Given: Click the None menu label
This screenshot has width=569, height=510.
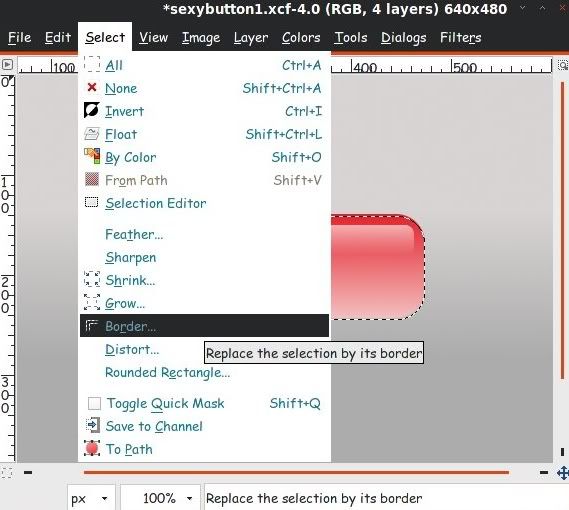Looking at the screenshot, I should click(x=121, y=88).
